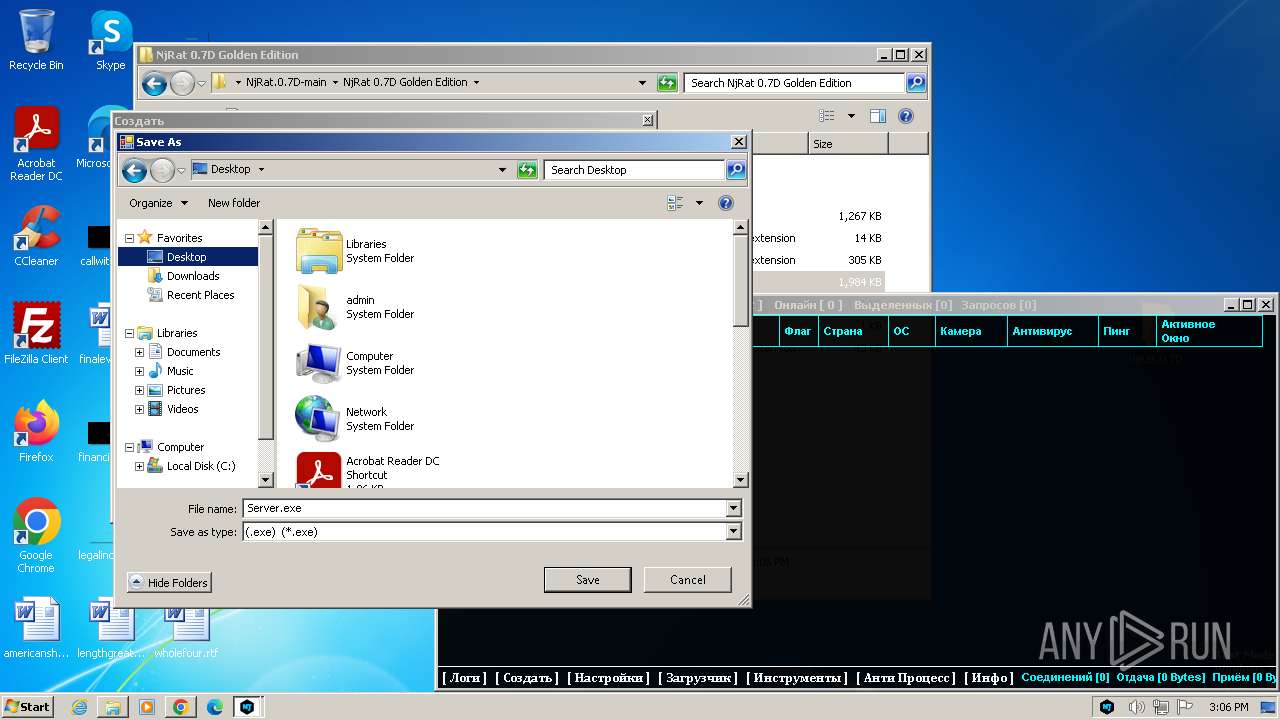
Task: Open the [ Загрузчик ] tab in NjRat
Action: click(x=698, y=678)
